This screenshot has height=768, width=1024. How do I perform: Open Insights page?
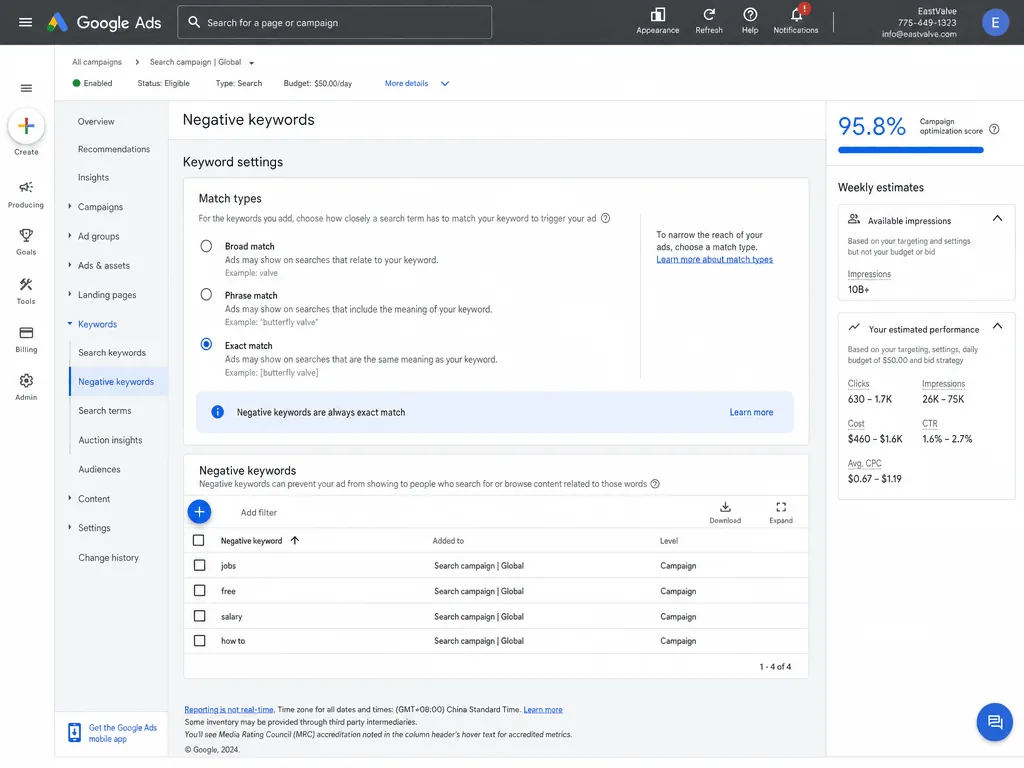(x=93, y=178)
